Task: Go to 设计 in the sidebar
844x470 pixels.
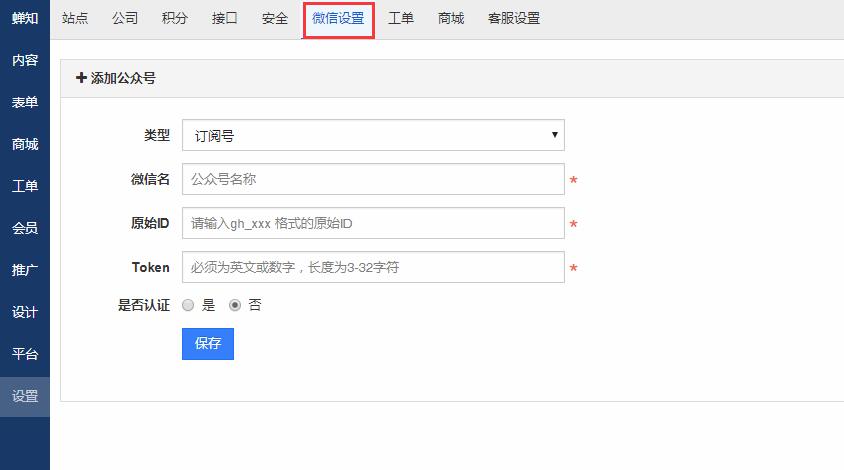Action: (x=25, y=312)
